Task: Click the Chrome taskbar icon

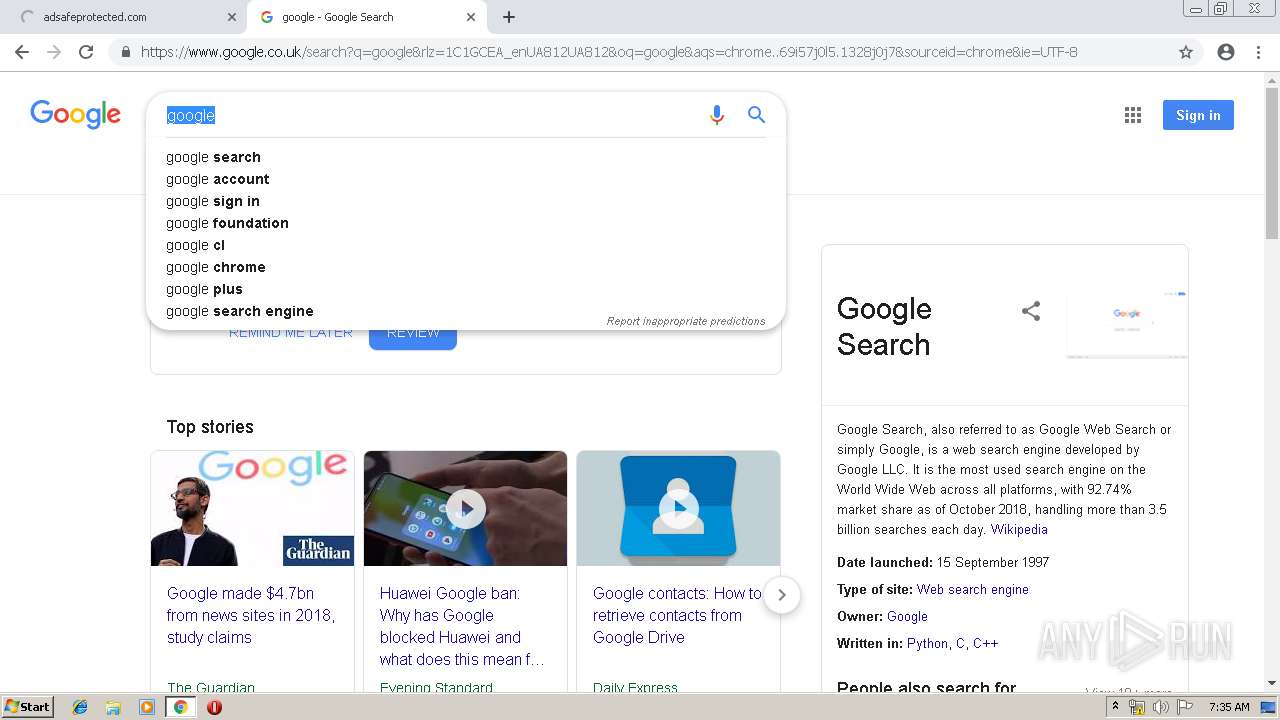Action: click(x=181, y=707)
